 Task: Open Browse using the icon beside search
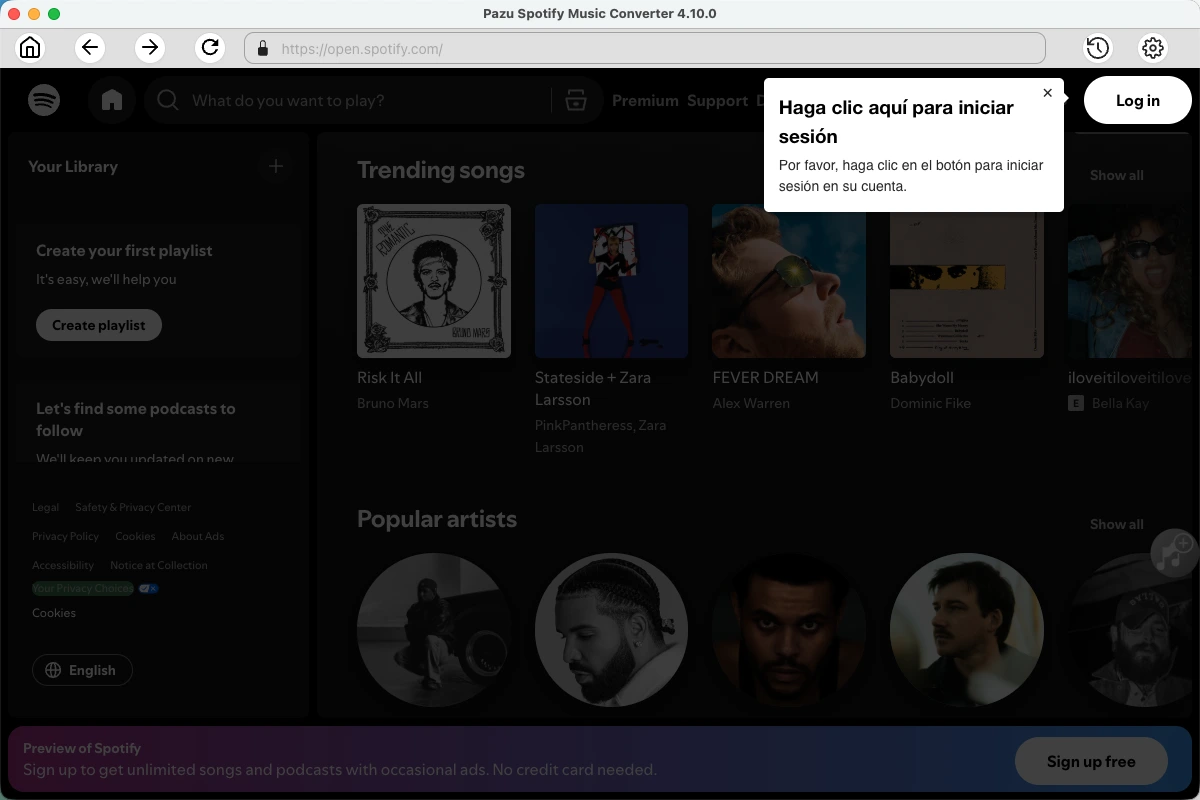pos(577,100)
